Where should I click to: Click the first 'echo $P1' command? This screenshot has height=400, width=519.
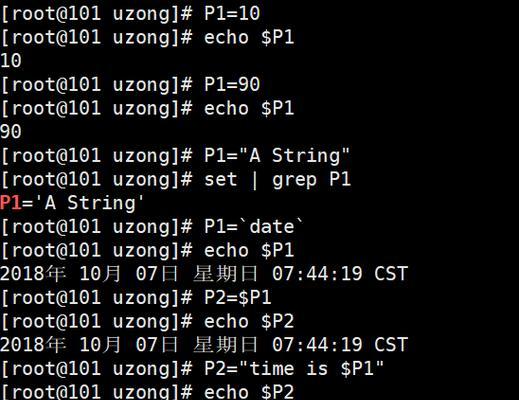pyautogui.click(x=249, y=37)
